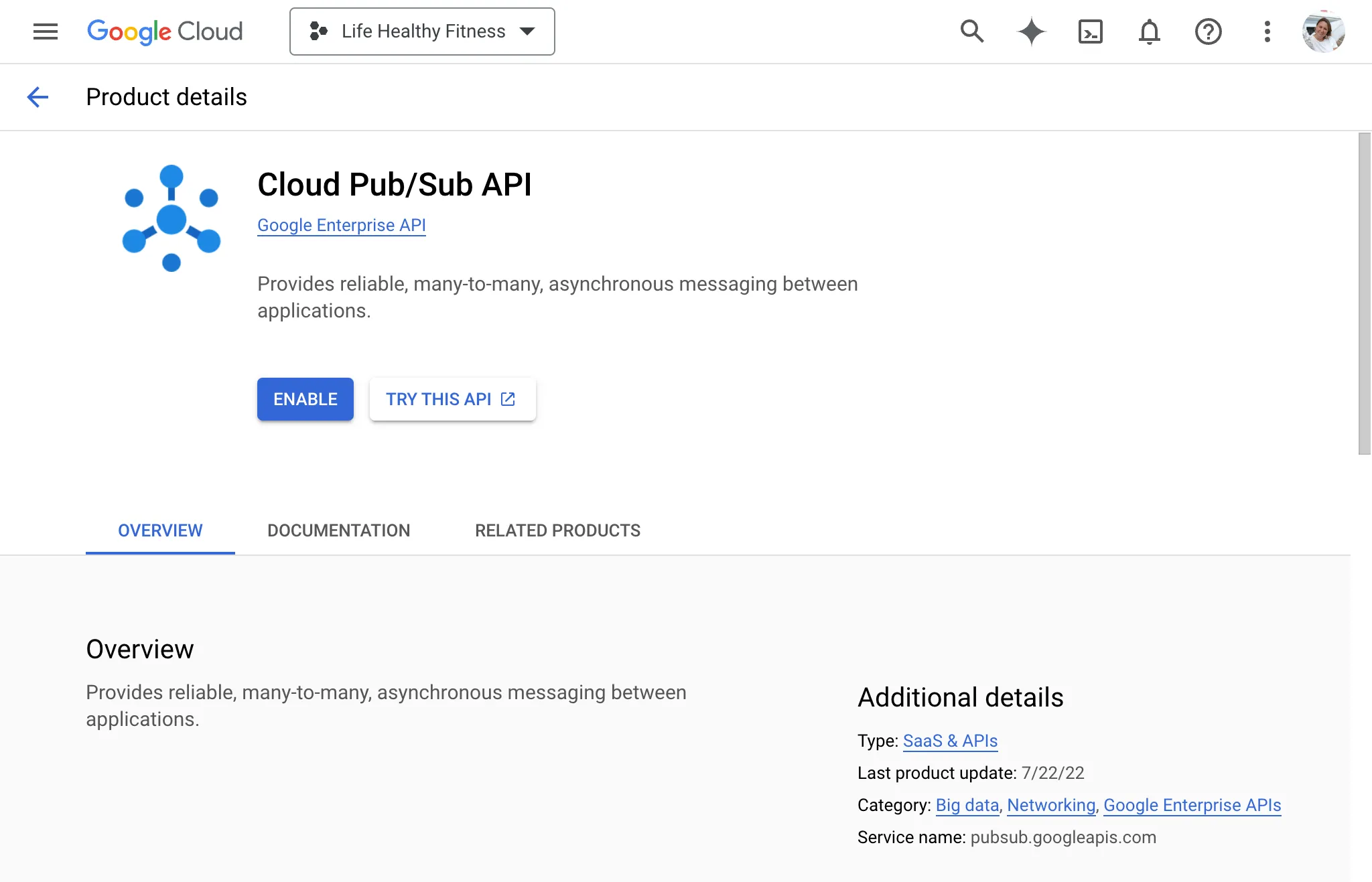Screen dimensions: 1372x882
Task: Click the page vertical scrollbar
Action: [x=1364, y=293]
